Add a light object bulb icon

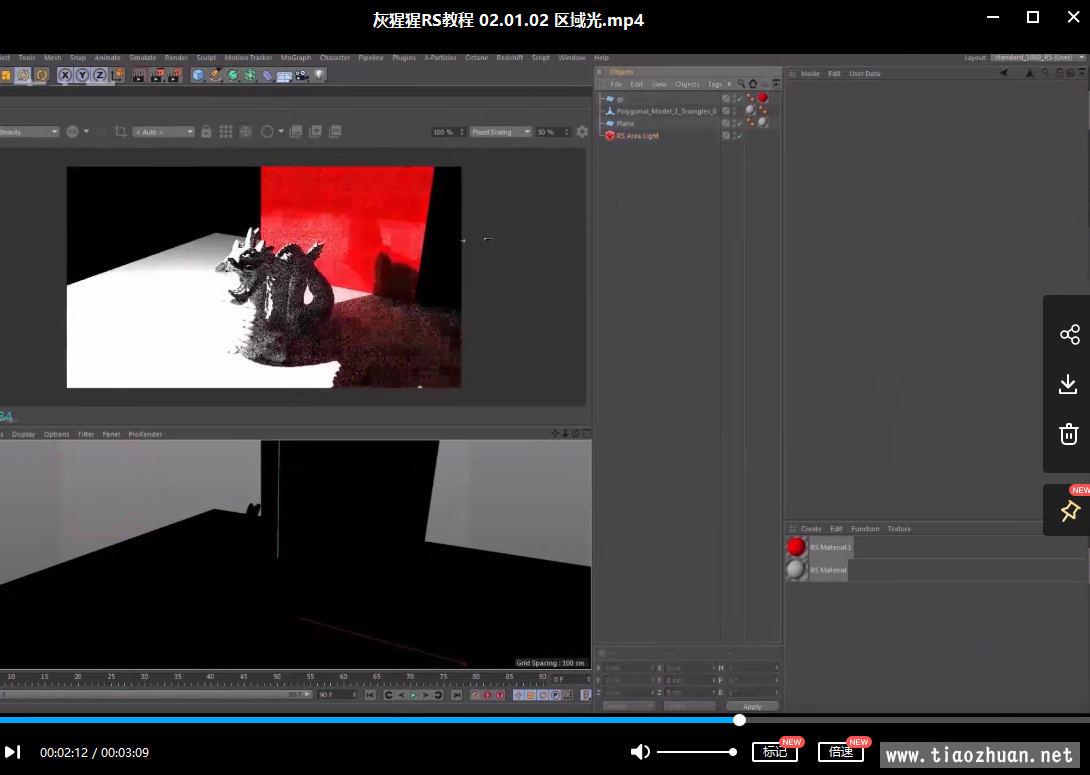point(319,75)
